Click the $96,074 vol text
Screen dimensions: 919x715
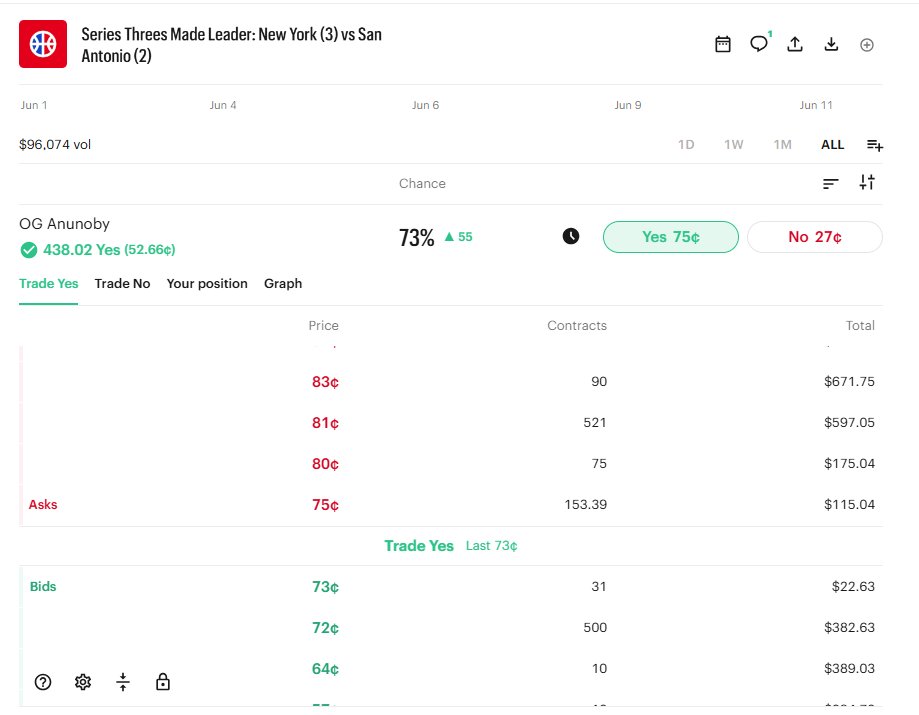click(x=55, y=145)
